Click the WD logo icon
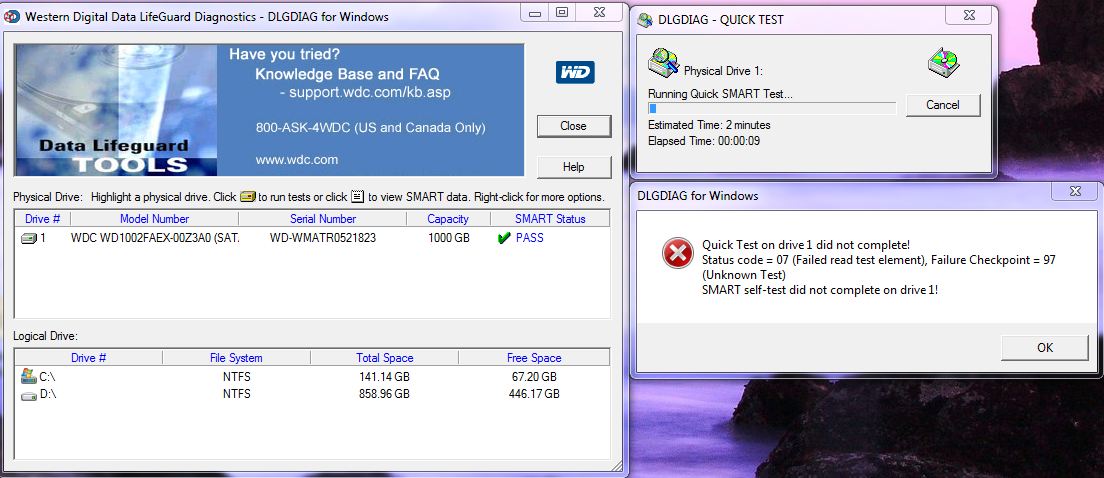The height and width of the screenshot is (478, 1104). click(575, 73)
